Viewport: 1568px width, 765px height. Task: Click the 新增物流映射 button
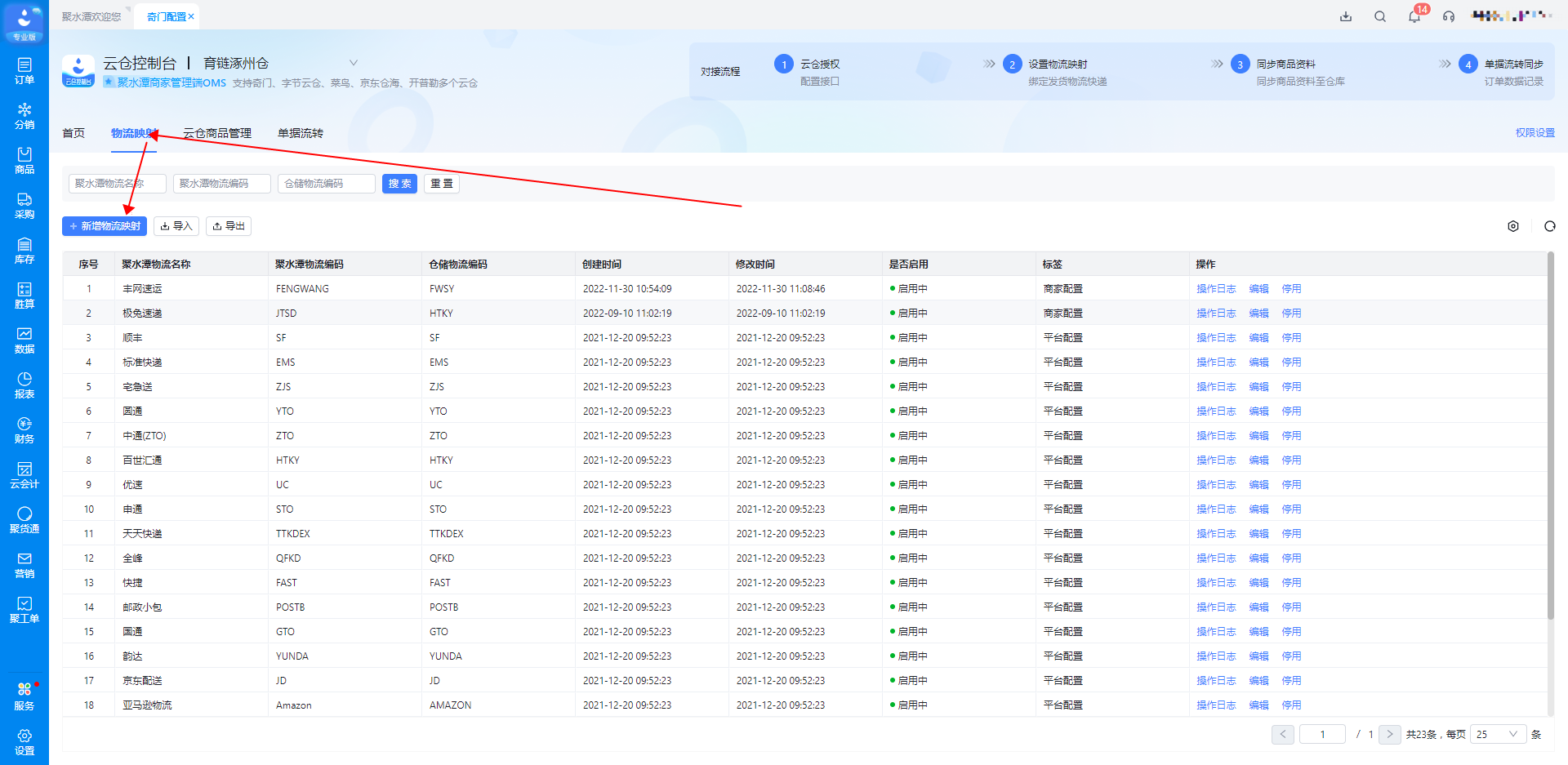click(105, 226)
